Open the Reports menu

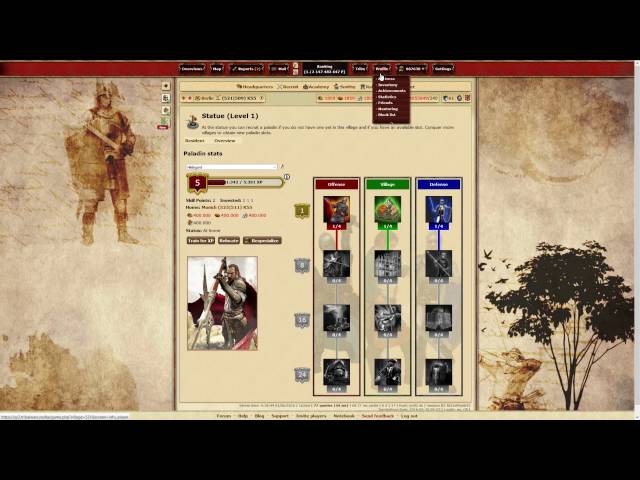[x=246, y=69]
